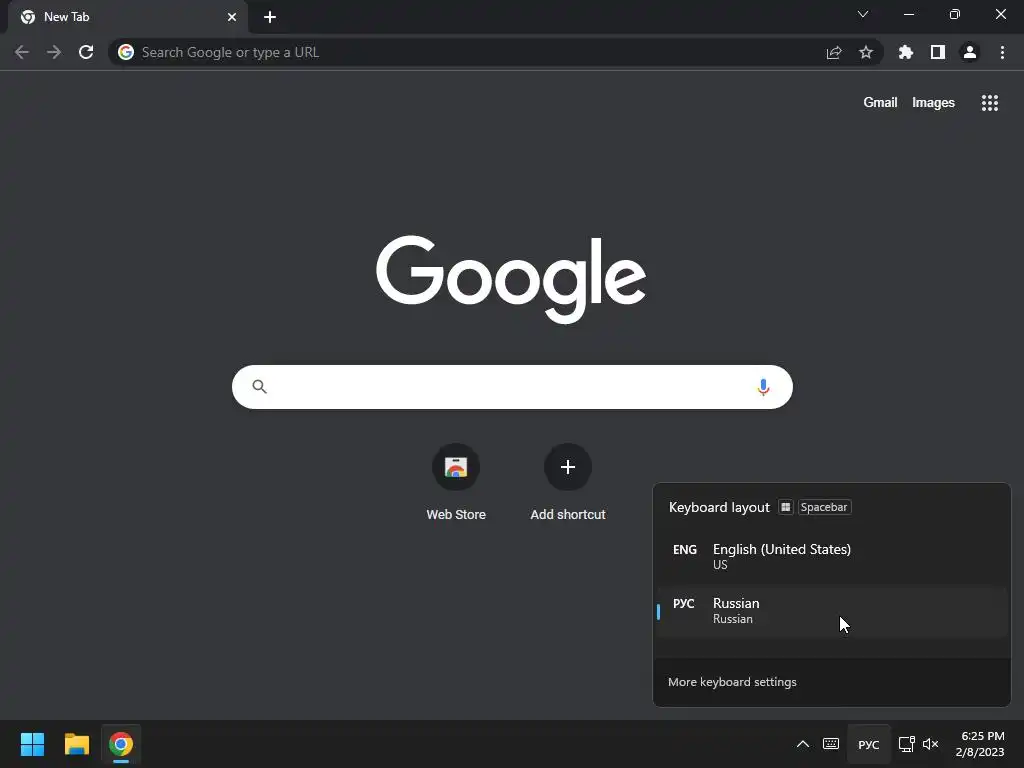Open the tab search chevron
Image resolution: width=1024 pixels, height=768 pixels.
tap(863, 14)
